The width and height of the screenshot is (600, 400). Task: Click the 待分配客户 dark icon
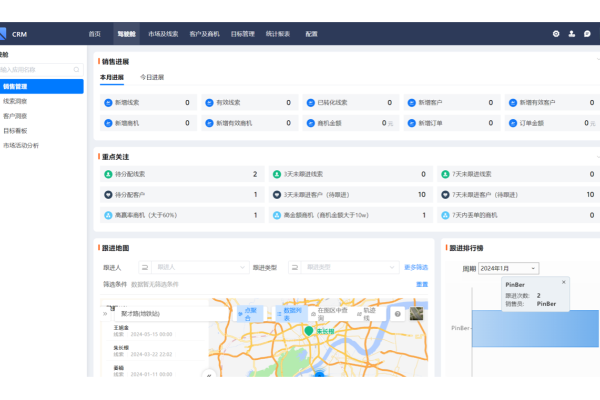(x=108, y=195)
